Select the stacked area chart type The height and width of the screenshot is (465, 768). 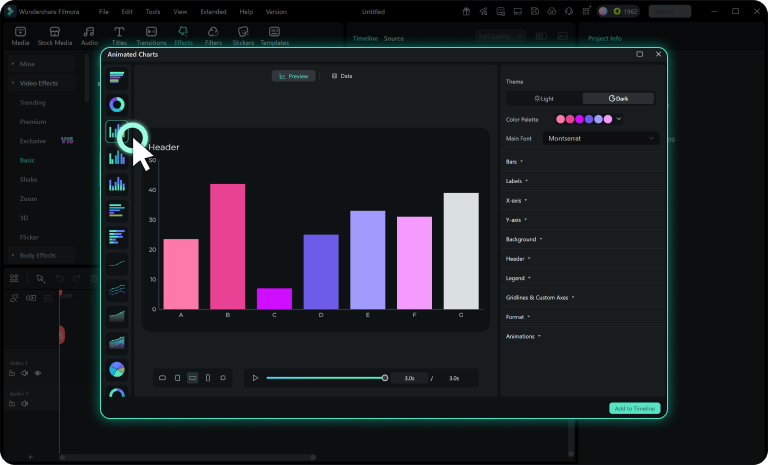(117, 343)
